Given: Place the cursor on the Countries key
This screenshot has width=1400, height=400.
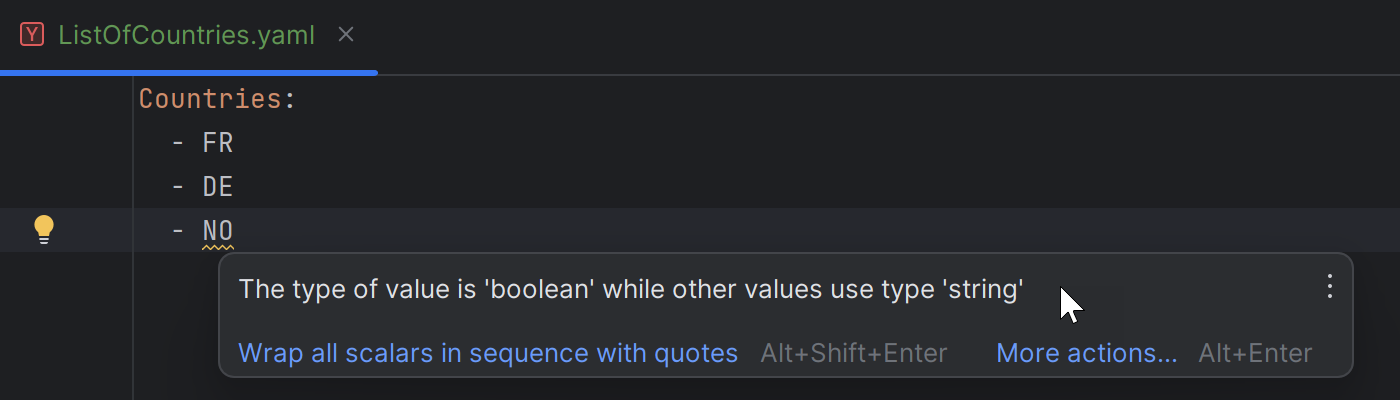Looking at the screenshot, I should (210, 99).
